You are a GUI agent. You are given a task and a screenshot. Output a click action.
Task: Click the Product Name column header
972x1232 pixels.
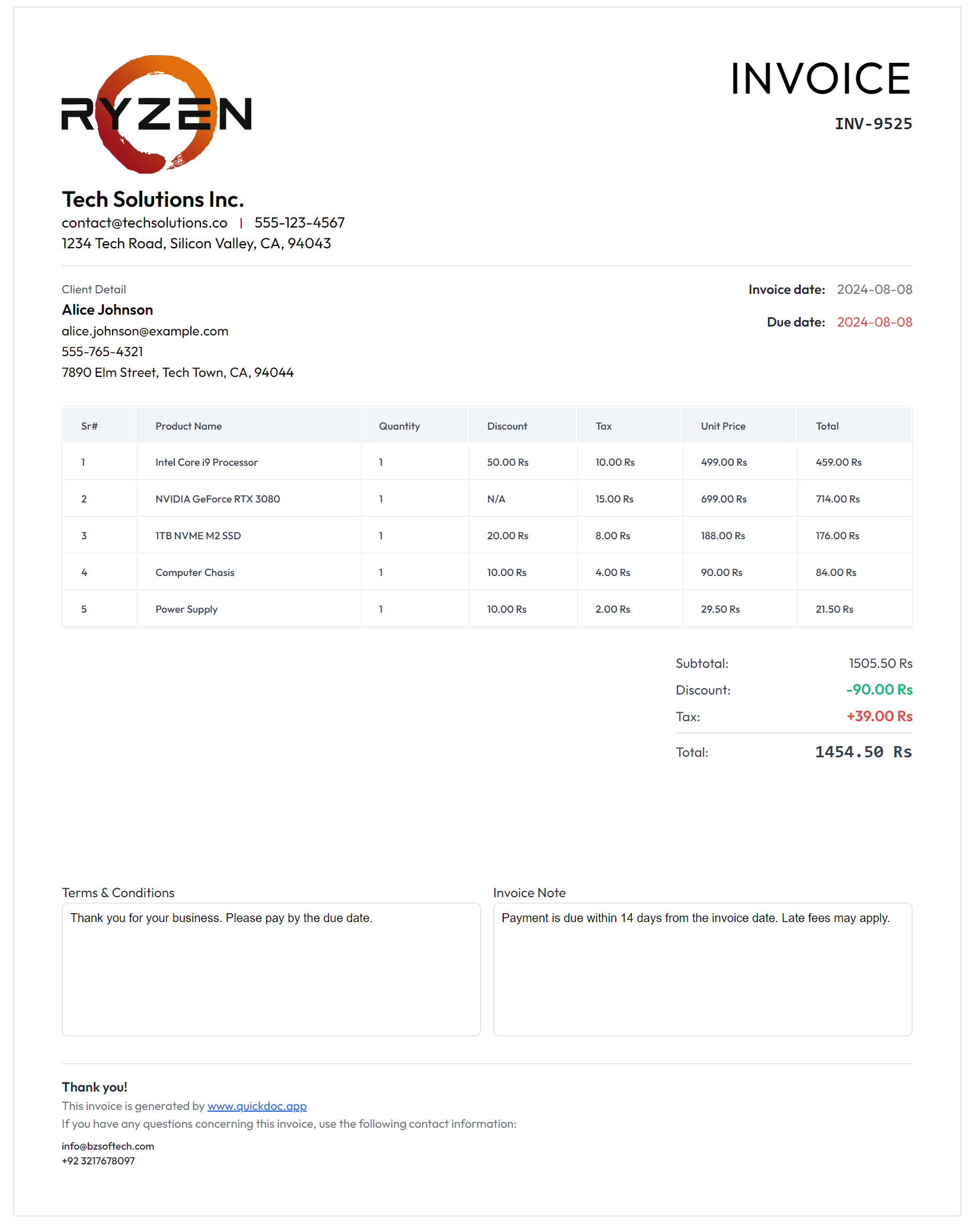tap(188, 425)
